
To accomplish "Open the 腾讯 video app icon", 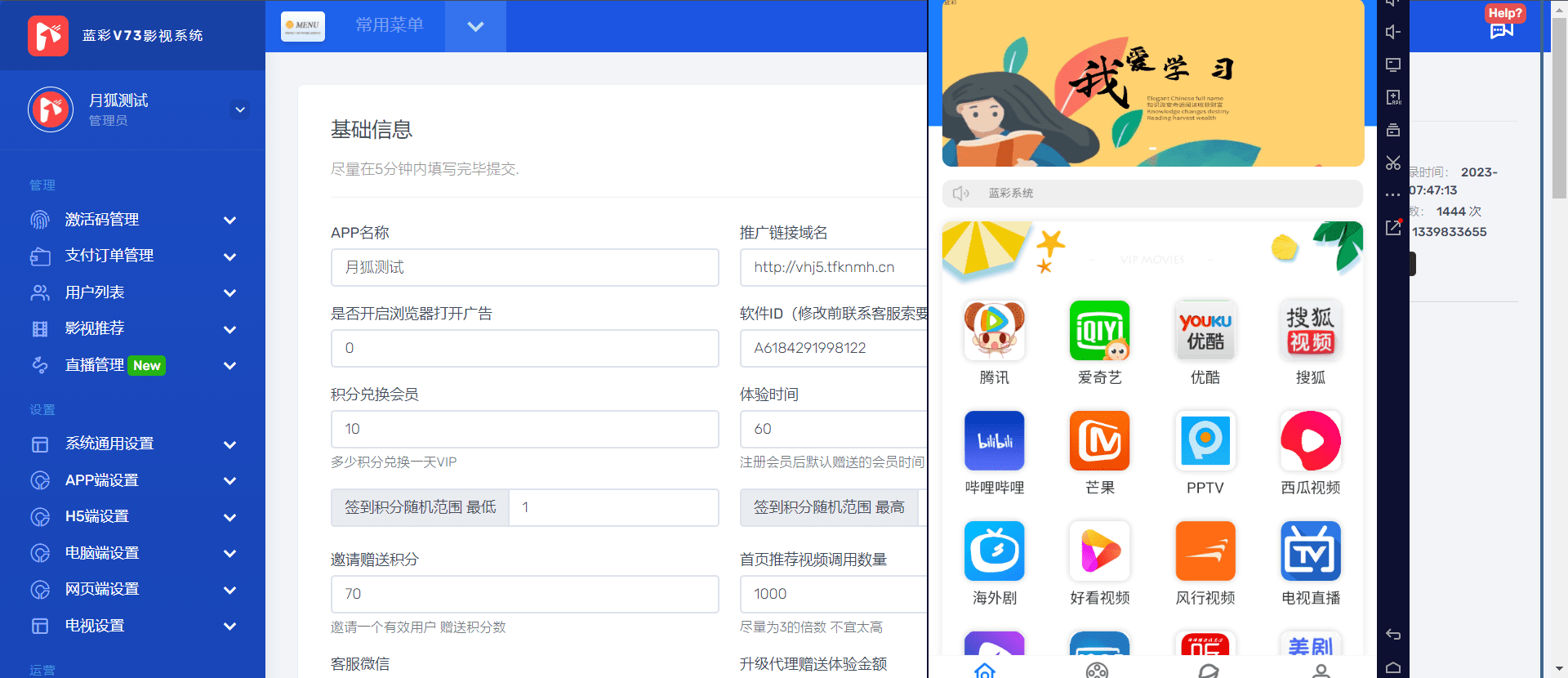I will tap(994, 331).
